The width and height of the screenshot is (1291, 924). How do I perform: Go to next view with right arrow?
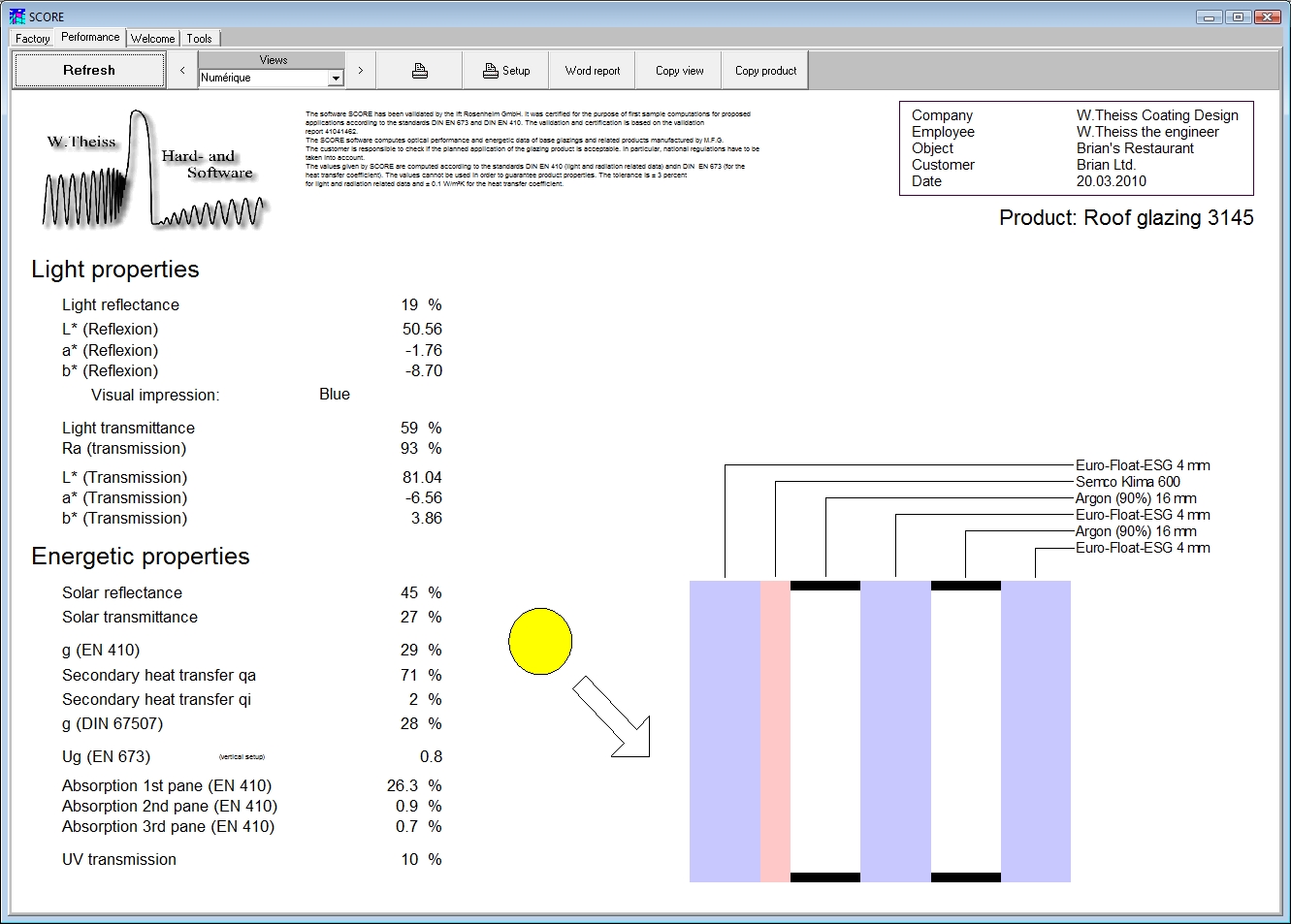coord(361,71)
